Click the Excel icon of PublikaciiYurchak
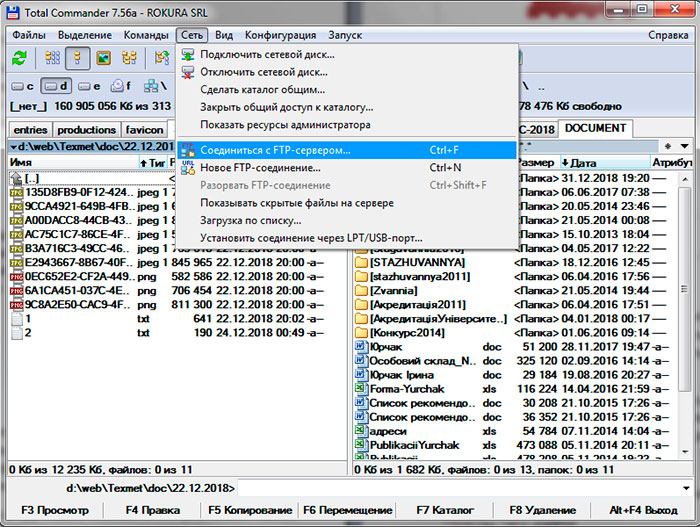The width and height of the screenshot is (700, 527). coord(360,444)
